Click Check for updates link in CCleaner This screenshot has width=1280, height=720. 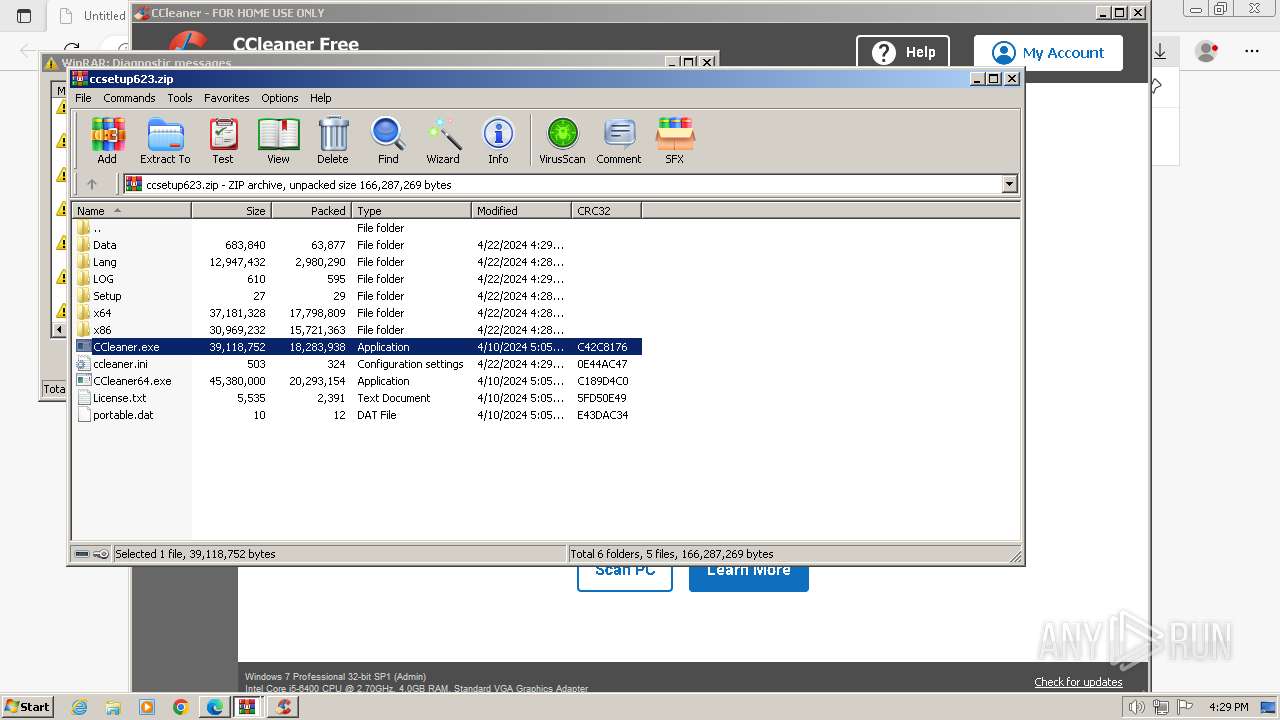(1078, 682)
